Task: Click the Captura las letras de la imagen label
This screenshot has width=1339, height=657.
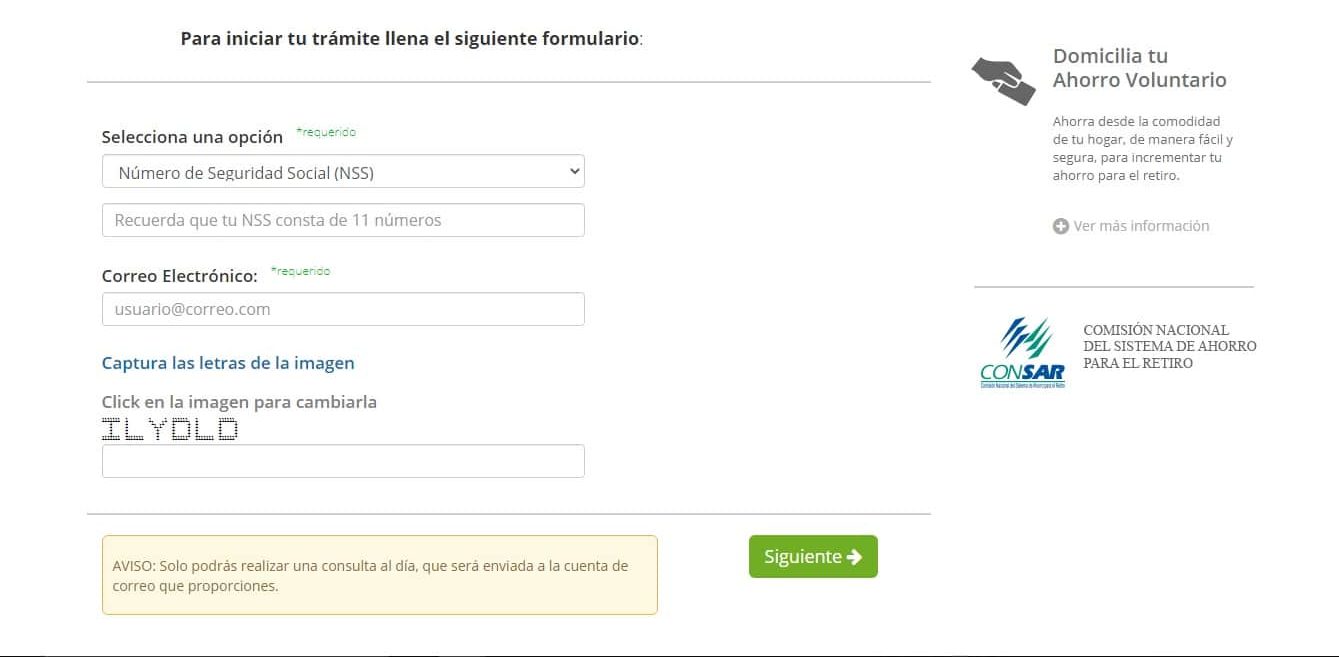Action: (x=228, y=363)
